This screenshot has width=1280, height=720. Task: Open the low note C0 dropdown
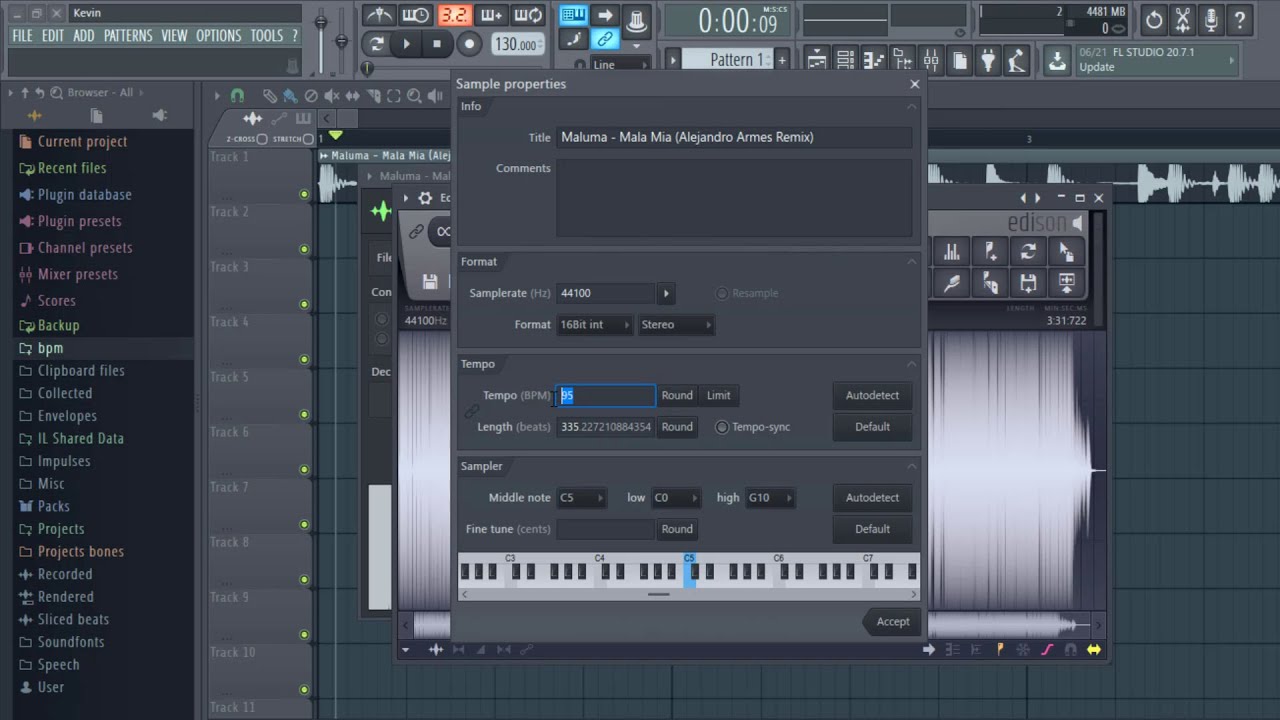point(675,498)
